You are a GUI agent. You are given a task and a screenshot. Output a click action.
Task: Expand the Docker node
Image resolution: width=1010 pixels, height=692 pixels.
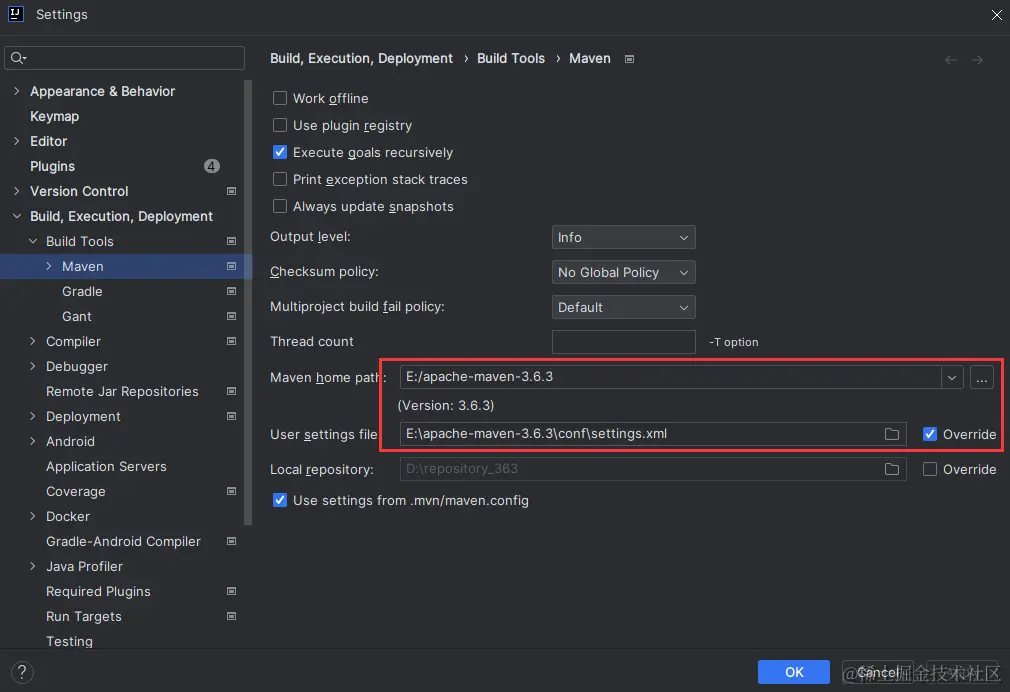tap(33, 516)
